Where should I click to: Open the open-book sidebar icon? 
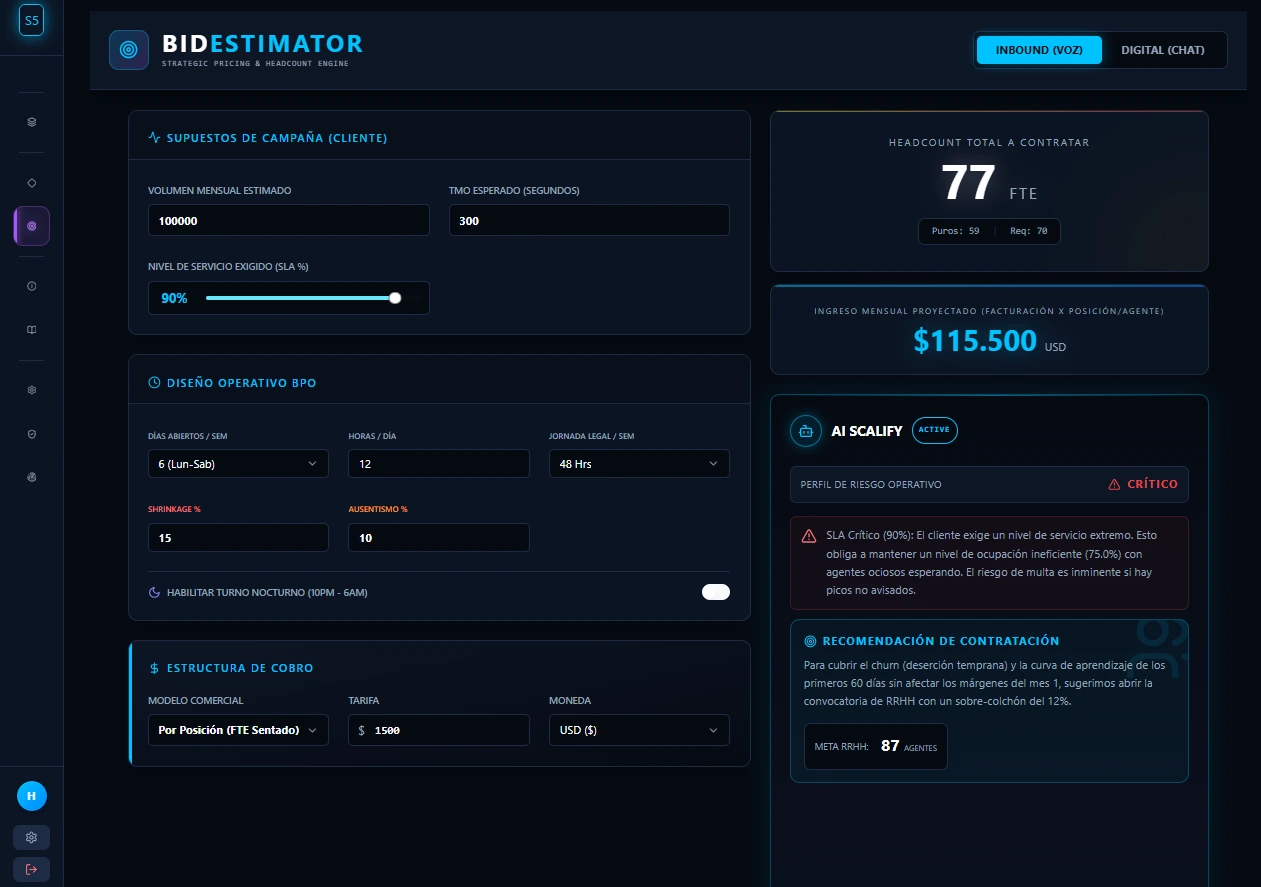[x=31, y=329]
